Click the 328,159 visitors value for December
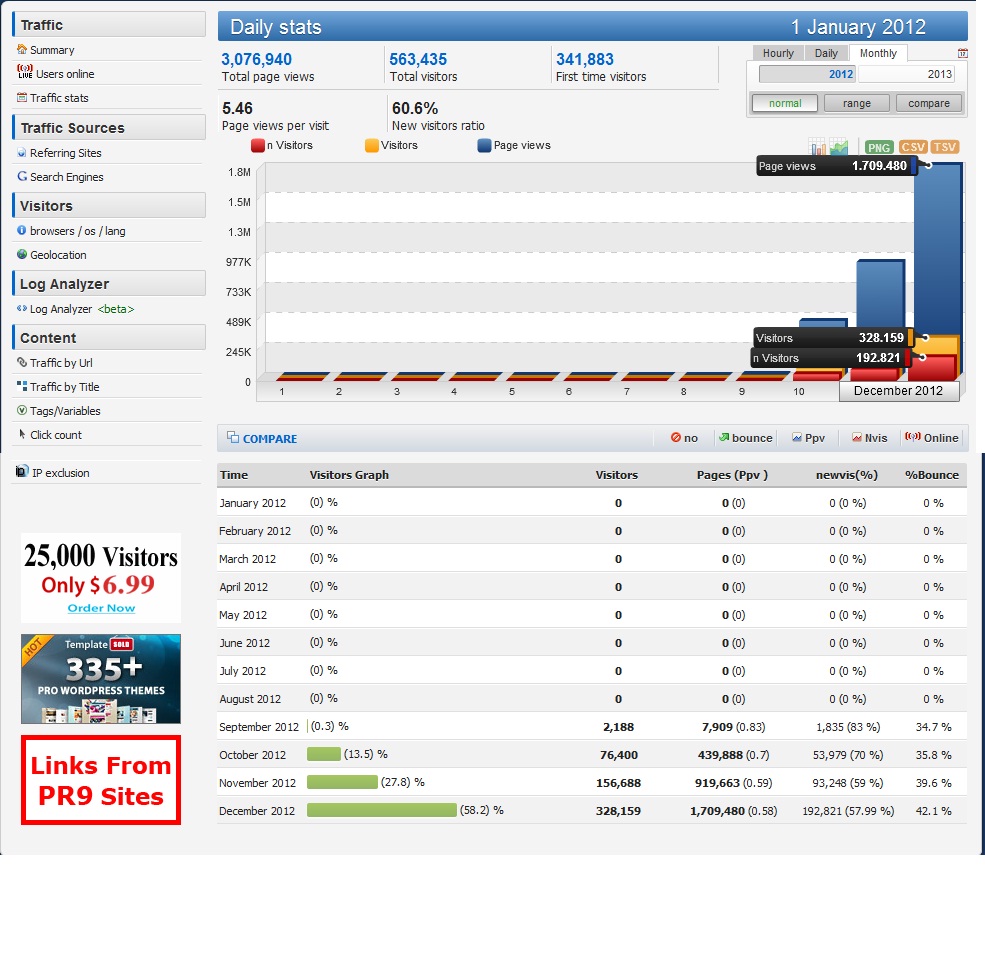 point(618,811)
